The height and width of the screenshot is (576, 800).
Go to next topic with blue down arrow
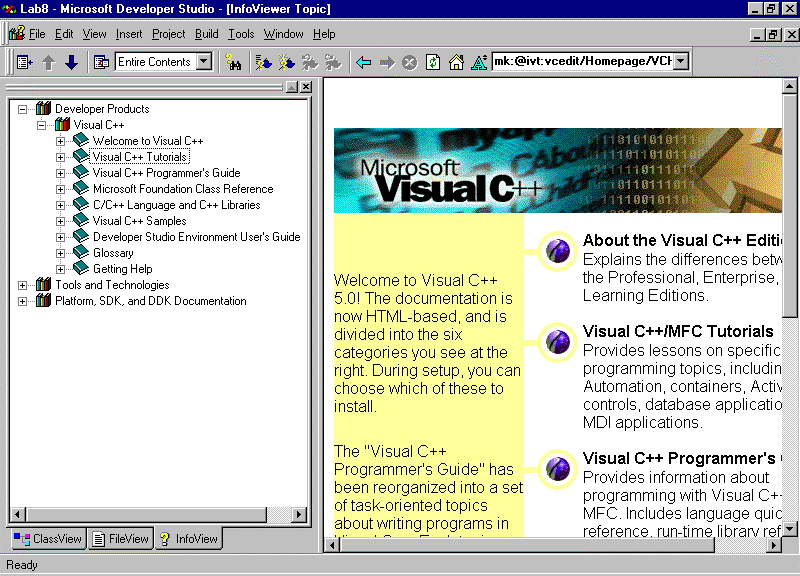click(x=71, y=62)
